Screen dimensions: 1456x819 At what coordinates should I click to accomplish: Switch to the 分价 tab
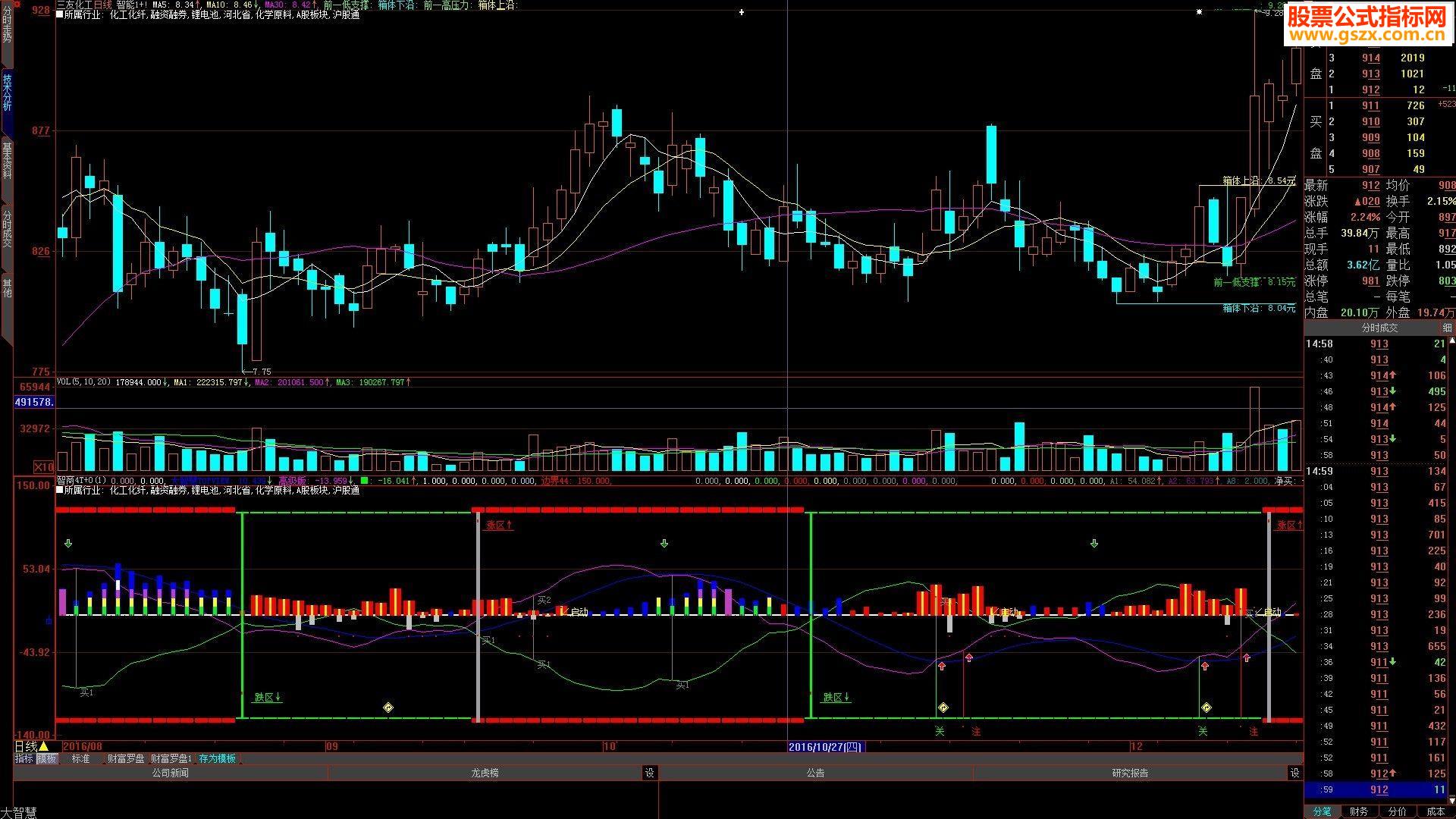[1397, 811]
